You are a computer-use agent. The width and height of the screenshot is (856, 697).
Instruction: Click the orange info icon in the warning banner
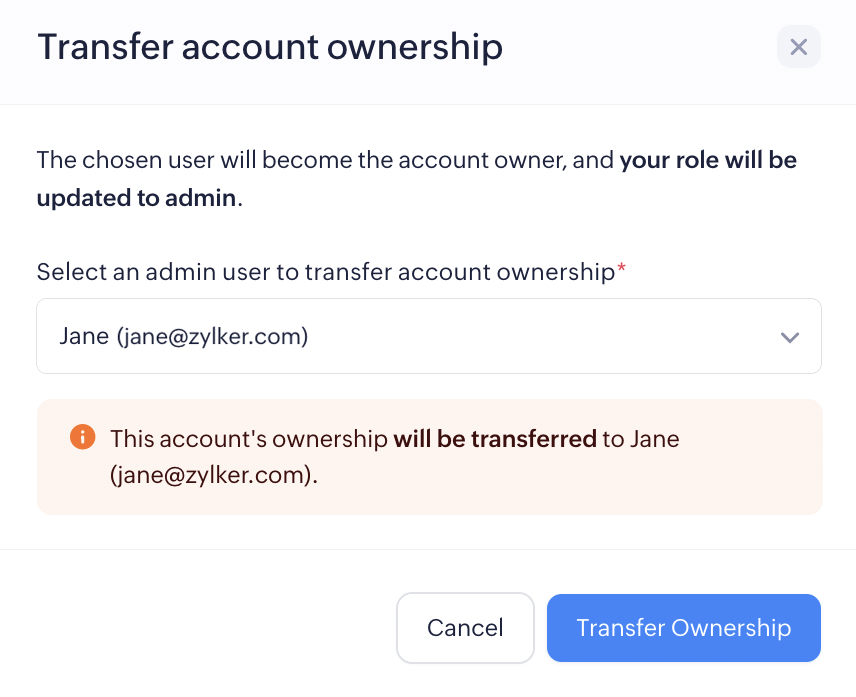tap(82, 438)
